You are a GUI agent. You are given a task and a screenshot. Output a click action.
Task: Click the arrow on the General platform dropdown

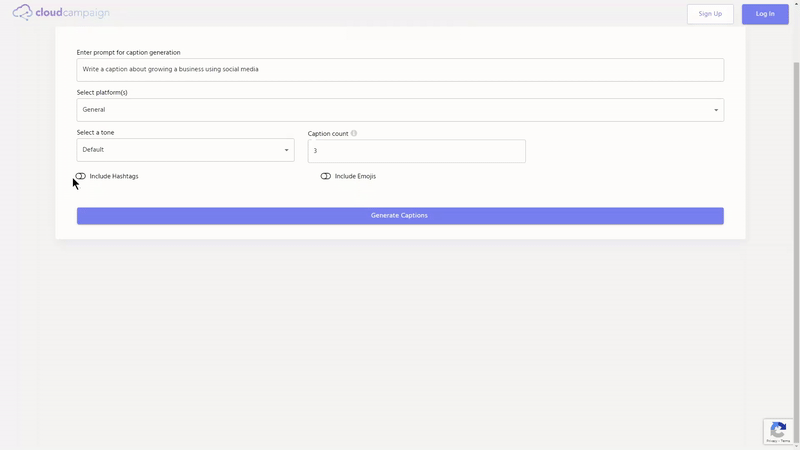click(716, 110)
